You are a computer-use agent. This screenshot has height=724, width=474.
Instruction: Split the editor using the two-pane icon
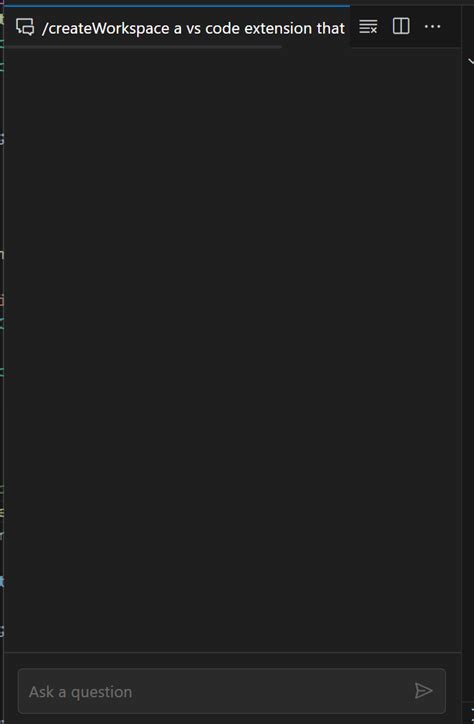pos(401,26)
